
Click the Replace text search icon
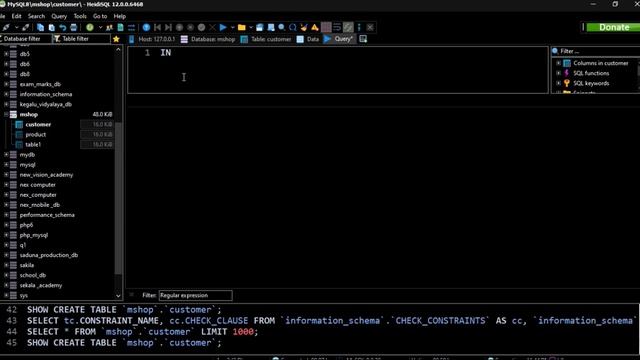[293, 27]
